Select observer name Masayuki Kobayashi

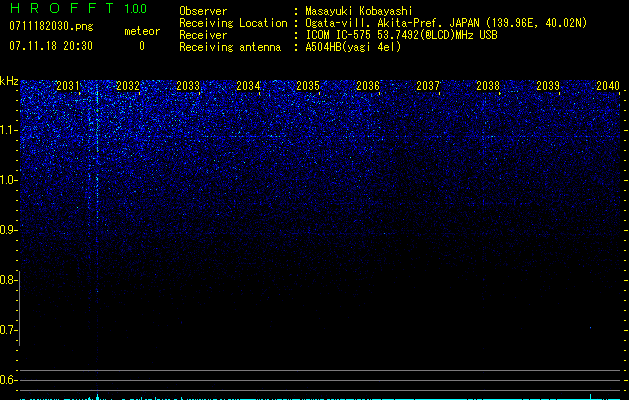click(359, 11)
